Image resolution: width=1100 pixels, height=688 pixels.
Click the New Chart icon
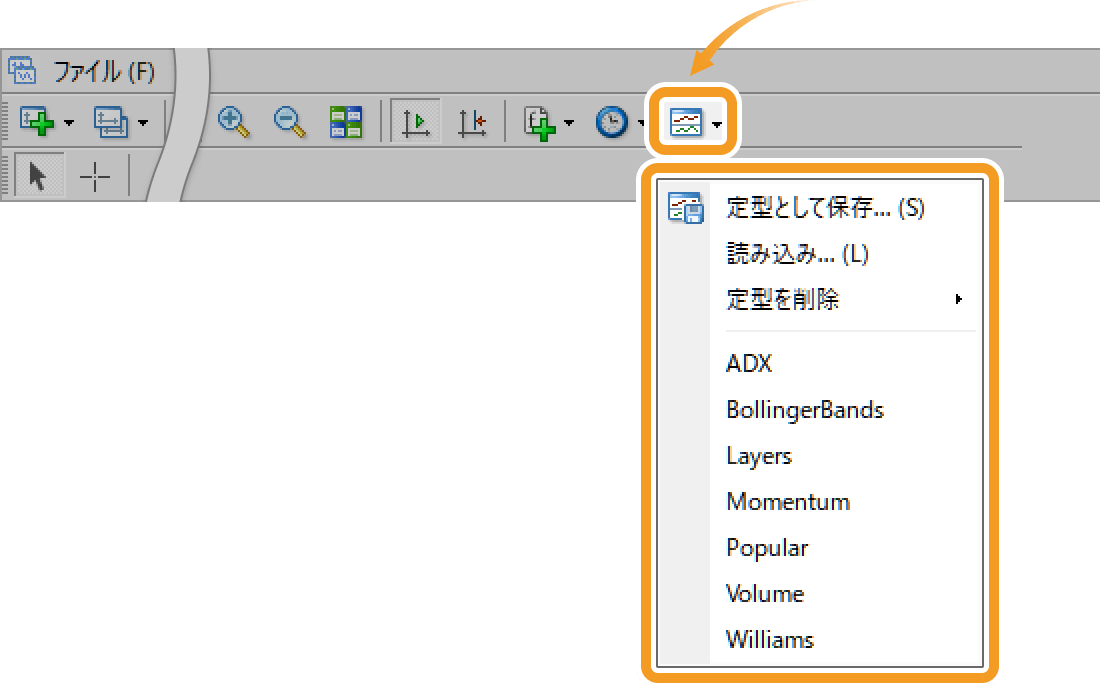tap(37, 121)
